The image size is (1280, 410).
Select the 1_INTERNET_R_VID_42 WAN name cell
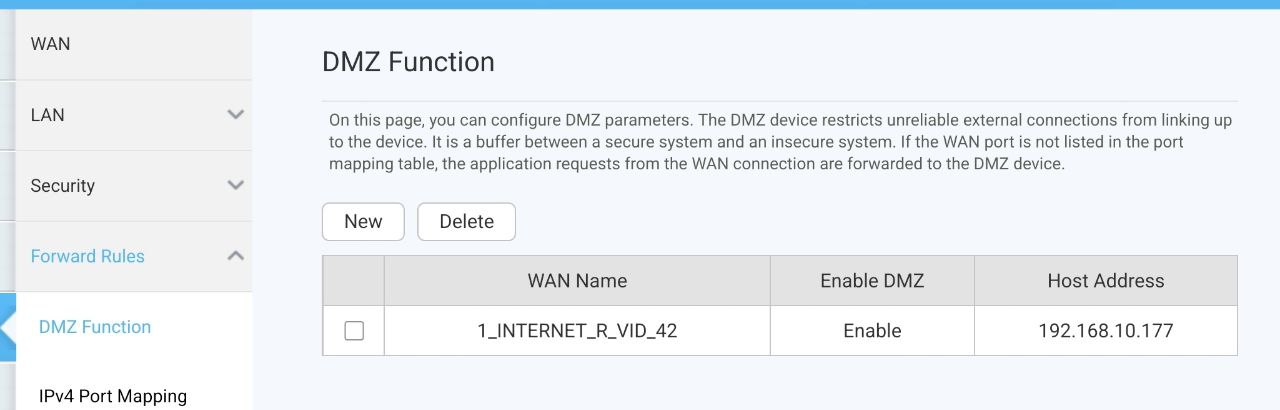pos(577,331)
